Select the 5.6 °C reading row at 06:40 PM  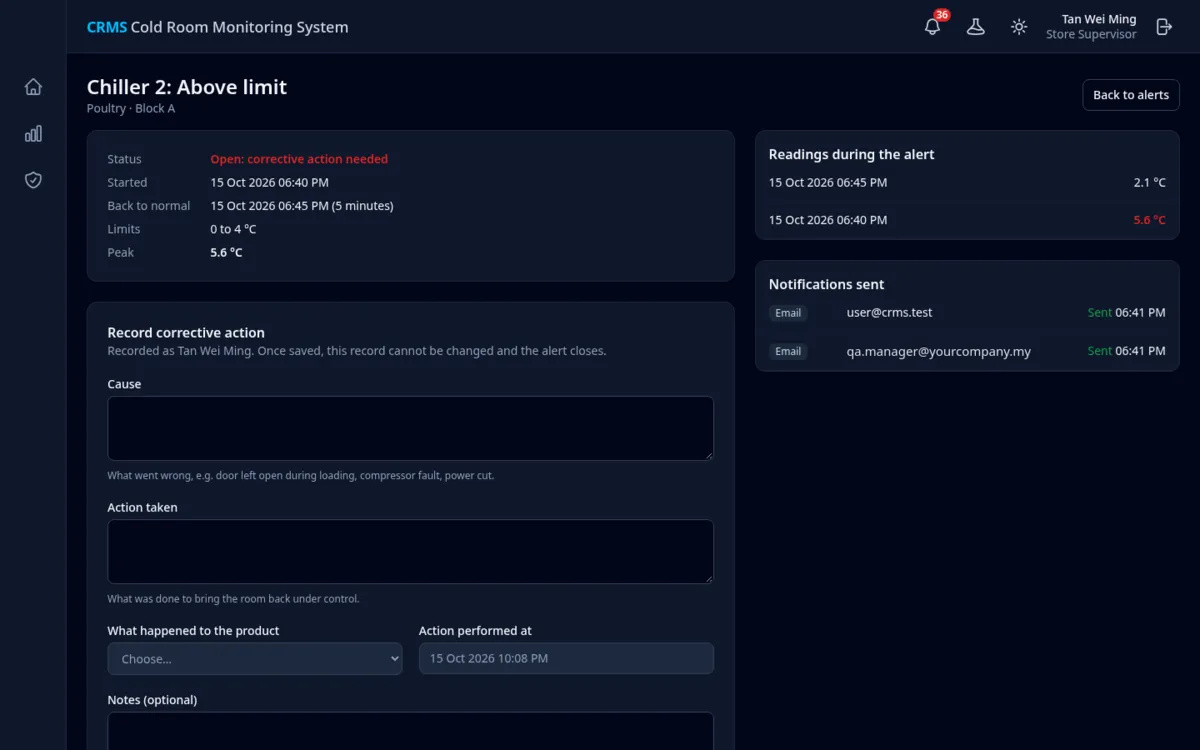tap(967, 220)
